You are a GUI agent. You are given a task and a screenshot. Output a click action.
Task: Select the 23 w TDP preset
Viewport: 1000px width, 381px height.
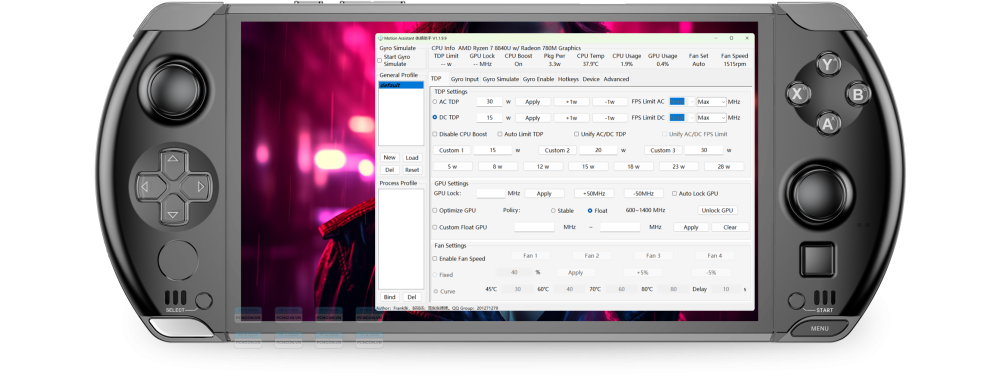(x=679, y=167)
